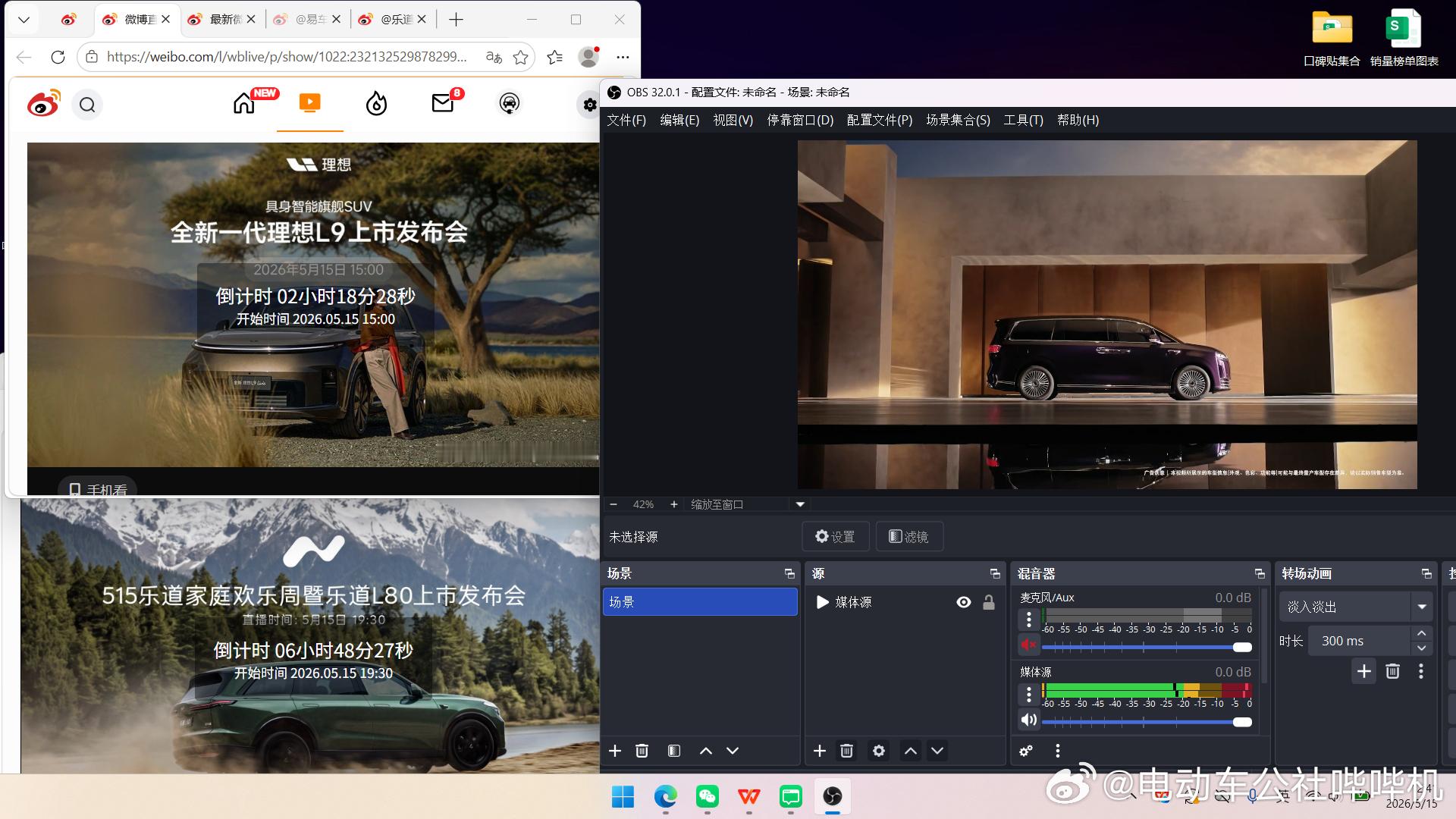This screenshot has width=1456, height=819.
Task: Click the 滤镜 button in OBS source toolbar
Action: pyautogui.click(x=909, y=537)
